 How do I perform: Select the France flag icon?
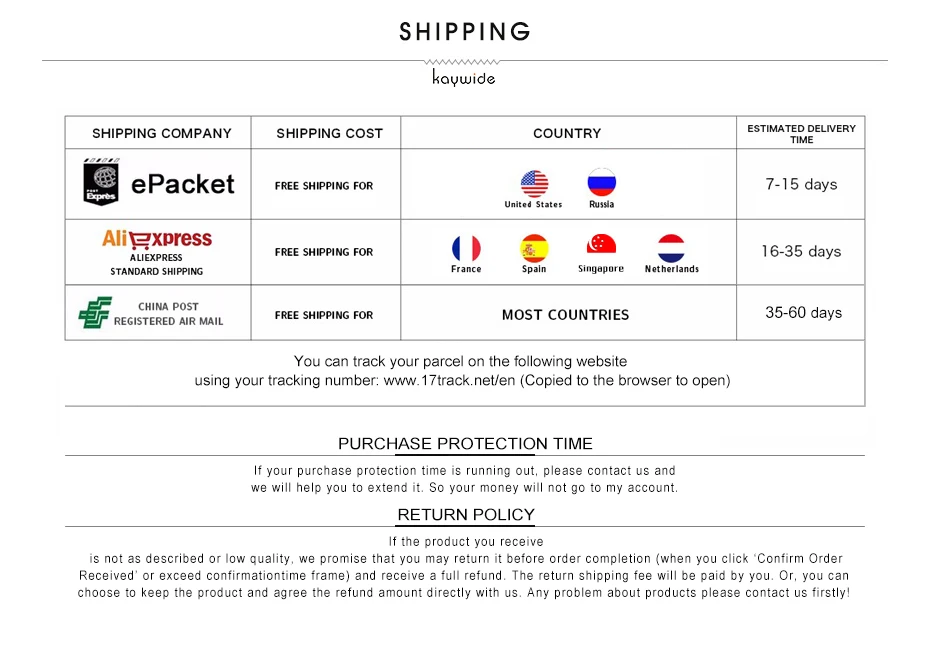(x=466, y=248)
